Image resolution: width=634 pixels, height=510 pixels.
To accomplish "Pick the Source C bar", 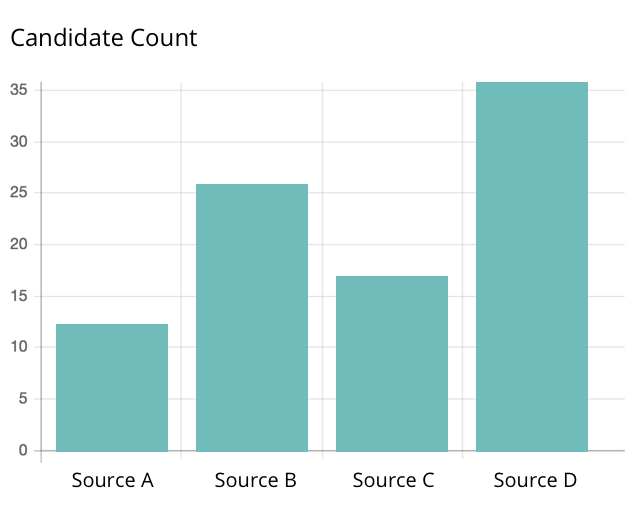I will click(392, 363).
